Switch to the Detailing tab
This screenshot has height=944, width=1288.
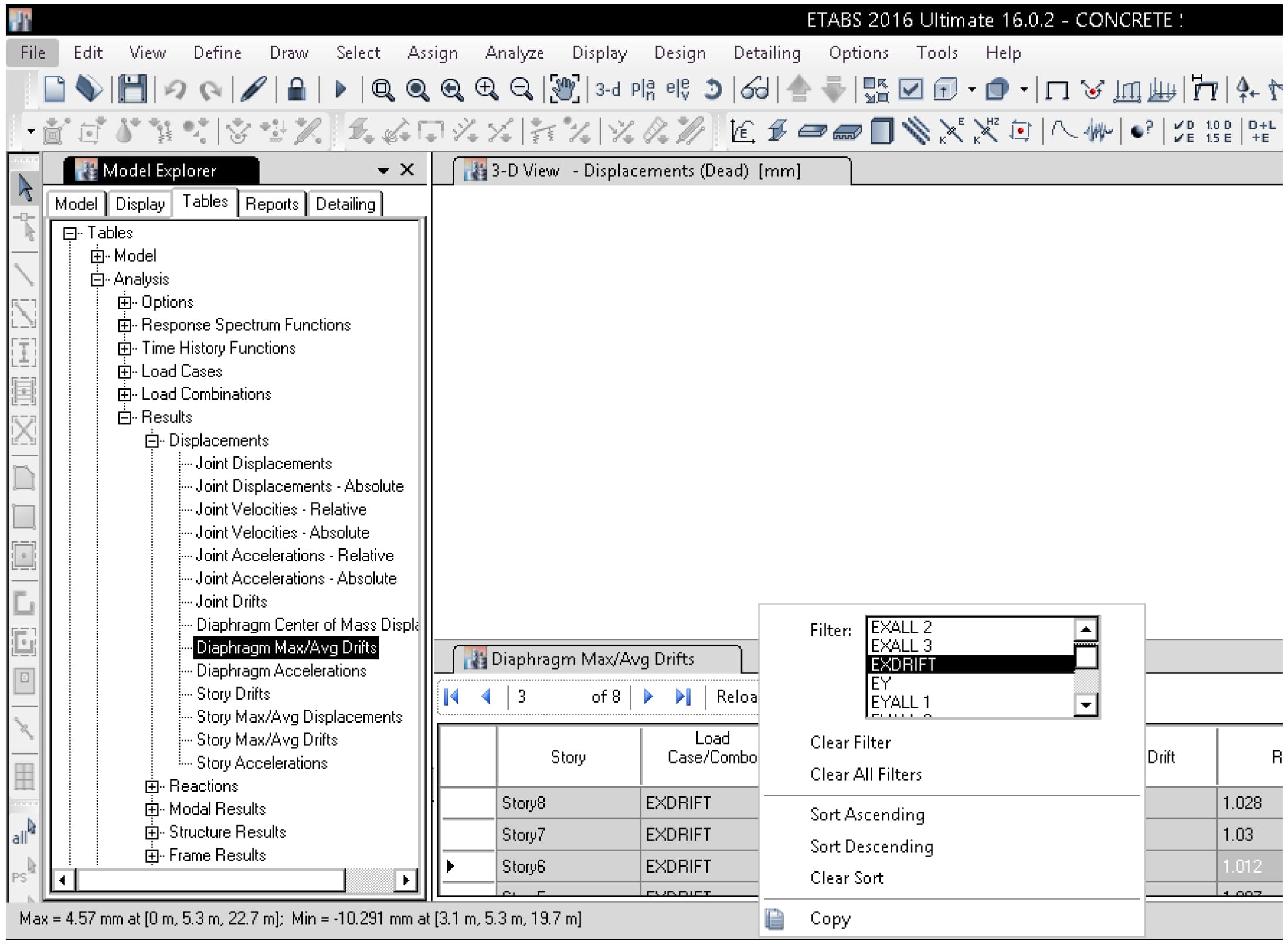pos(345,204)
